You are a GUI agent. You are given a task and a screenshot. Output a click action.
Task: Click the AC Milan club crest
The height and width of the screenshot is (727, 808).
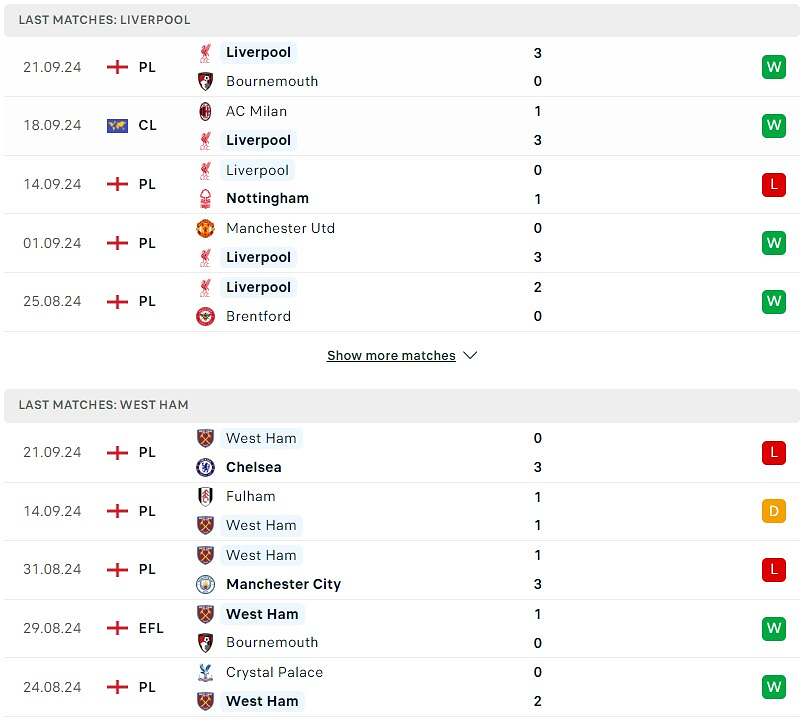coord(206,111)
